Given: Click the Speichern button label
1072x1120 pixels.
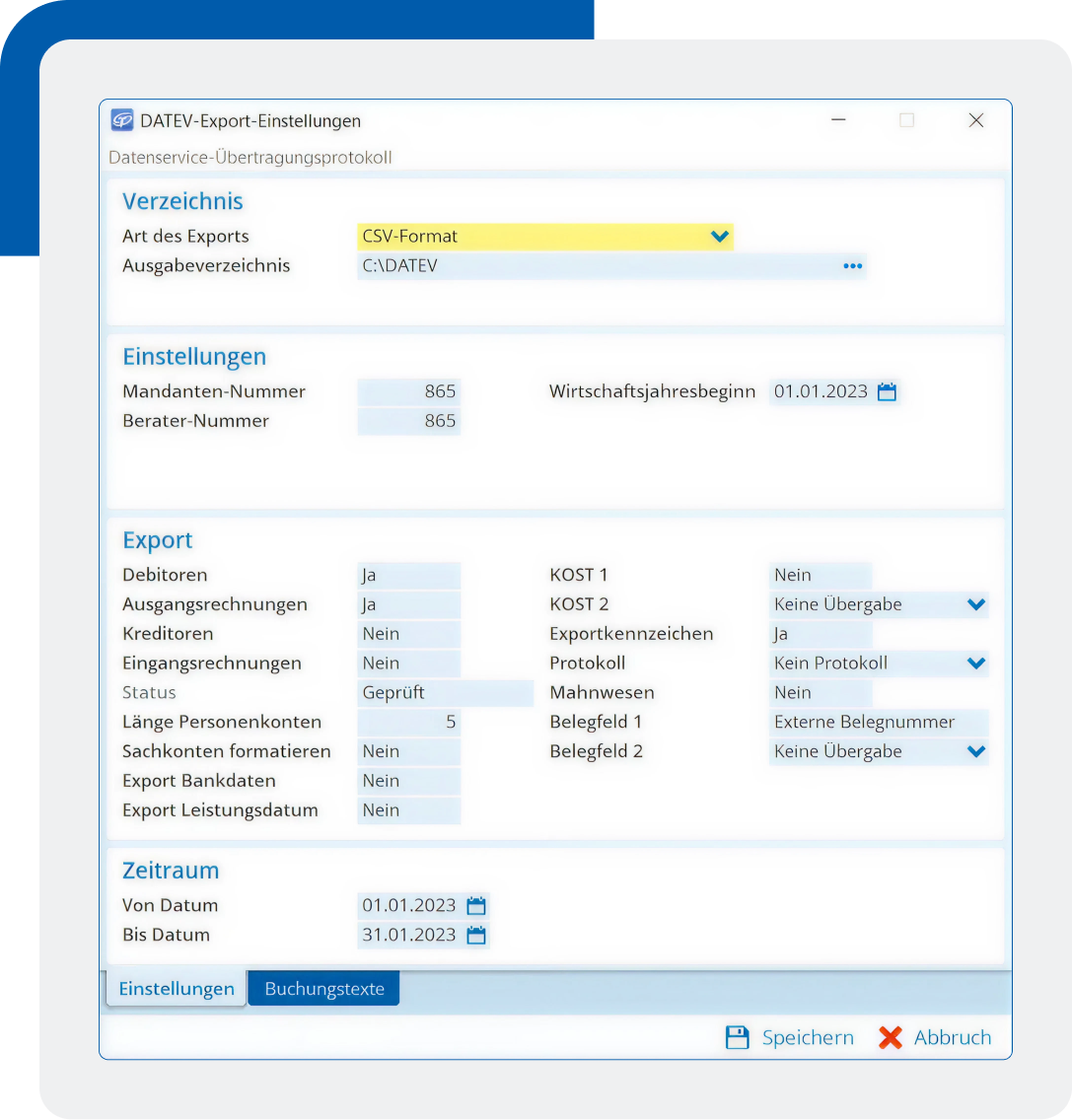Looking at the screenshot, I should (x=808, y=1037).
